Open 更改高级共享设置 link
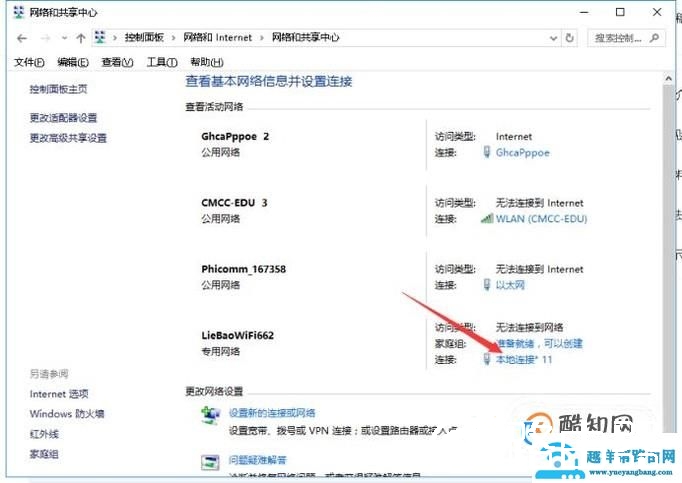Image resolution: width=682 pixels, height=483 pixels. coord(68,138)
